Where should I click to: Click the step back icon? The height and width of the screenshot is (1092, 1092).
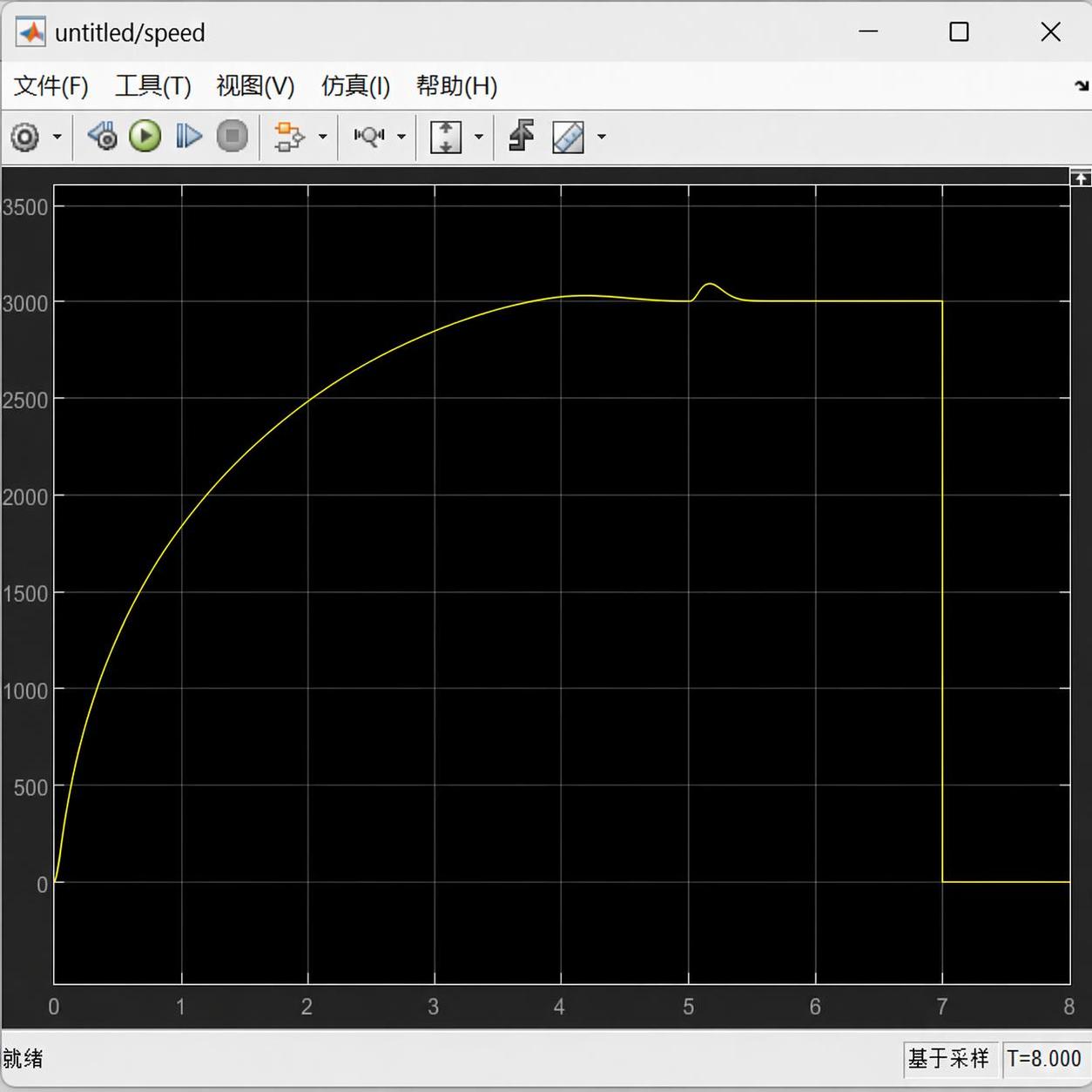[103, 137]
